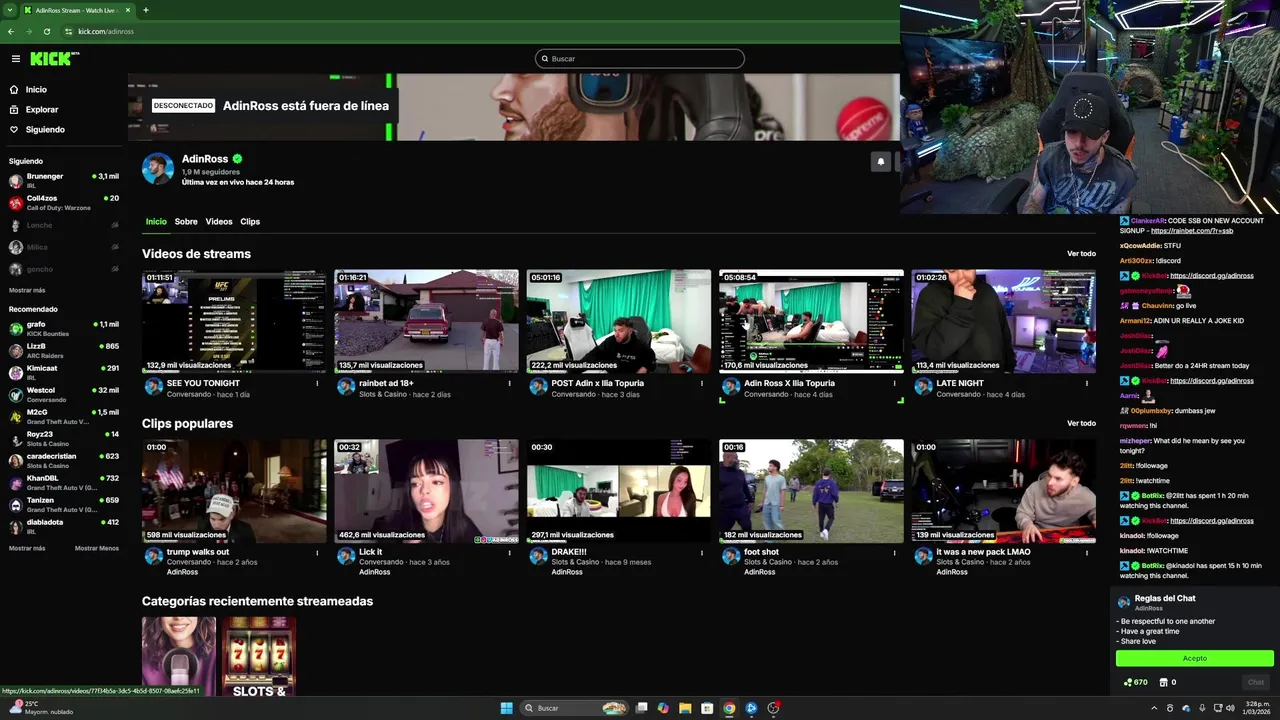Viewport: 1280px width, 720px height.
Task: Click Ver todo for Videos de streams
Action: pos(1081,254)
